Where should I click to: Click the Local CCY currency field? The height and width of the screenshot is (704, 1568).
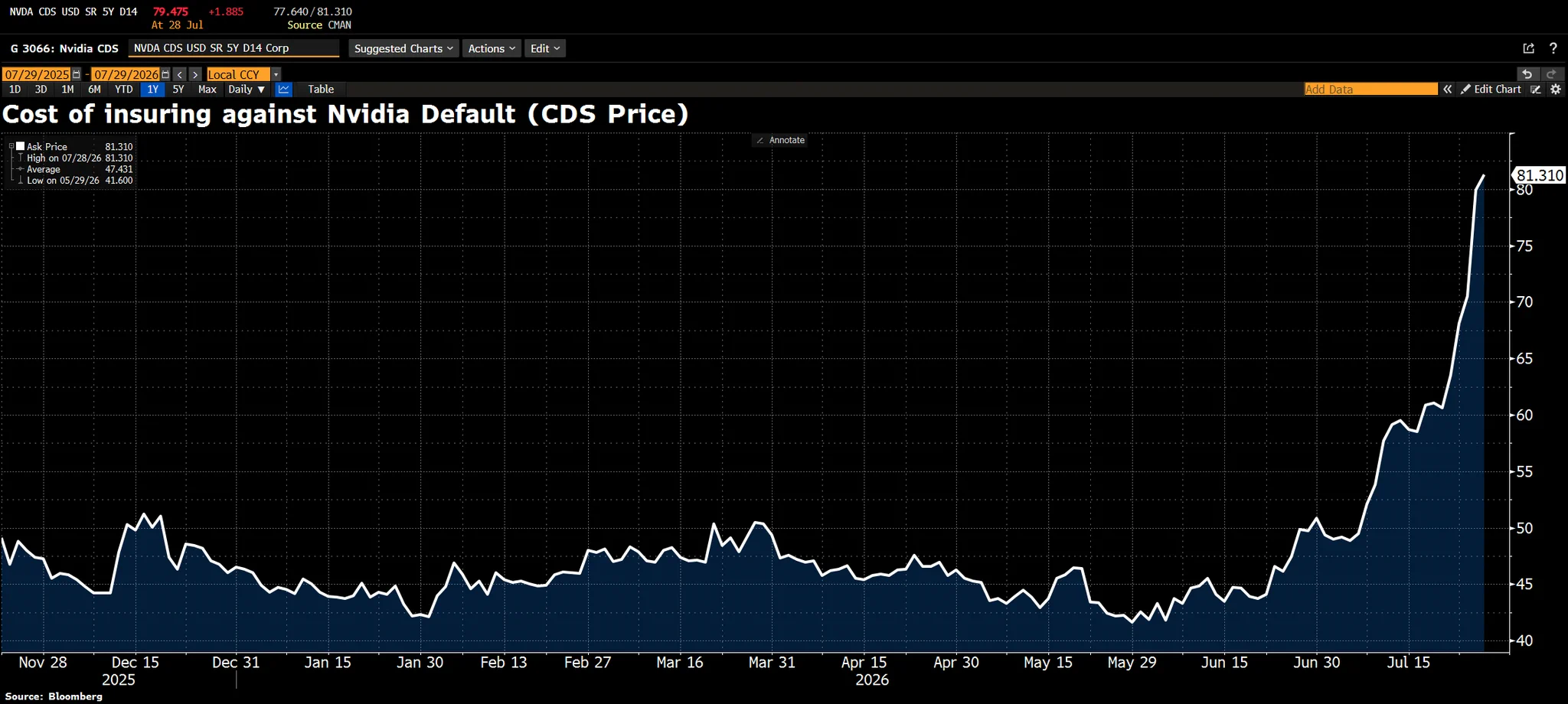(x=239, y=74)
